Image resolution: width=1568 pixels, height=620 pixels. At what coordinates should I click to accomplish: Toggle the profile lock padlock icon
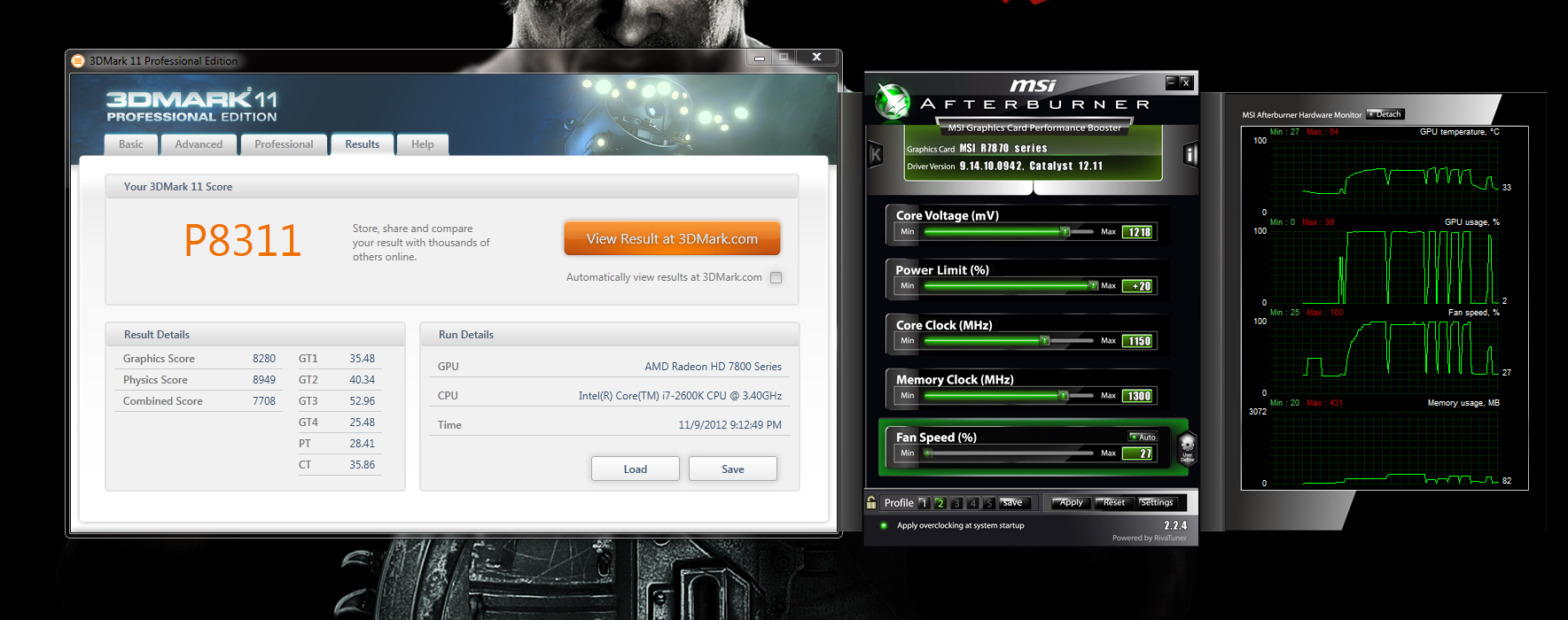[x=871, y=502]
